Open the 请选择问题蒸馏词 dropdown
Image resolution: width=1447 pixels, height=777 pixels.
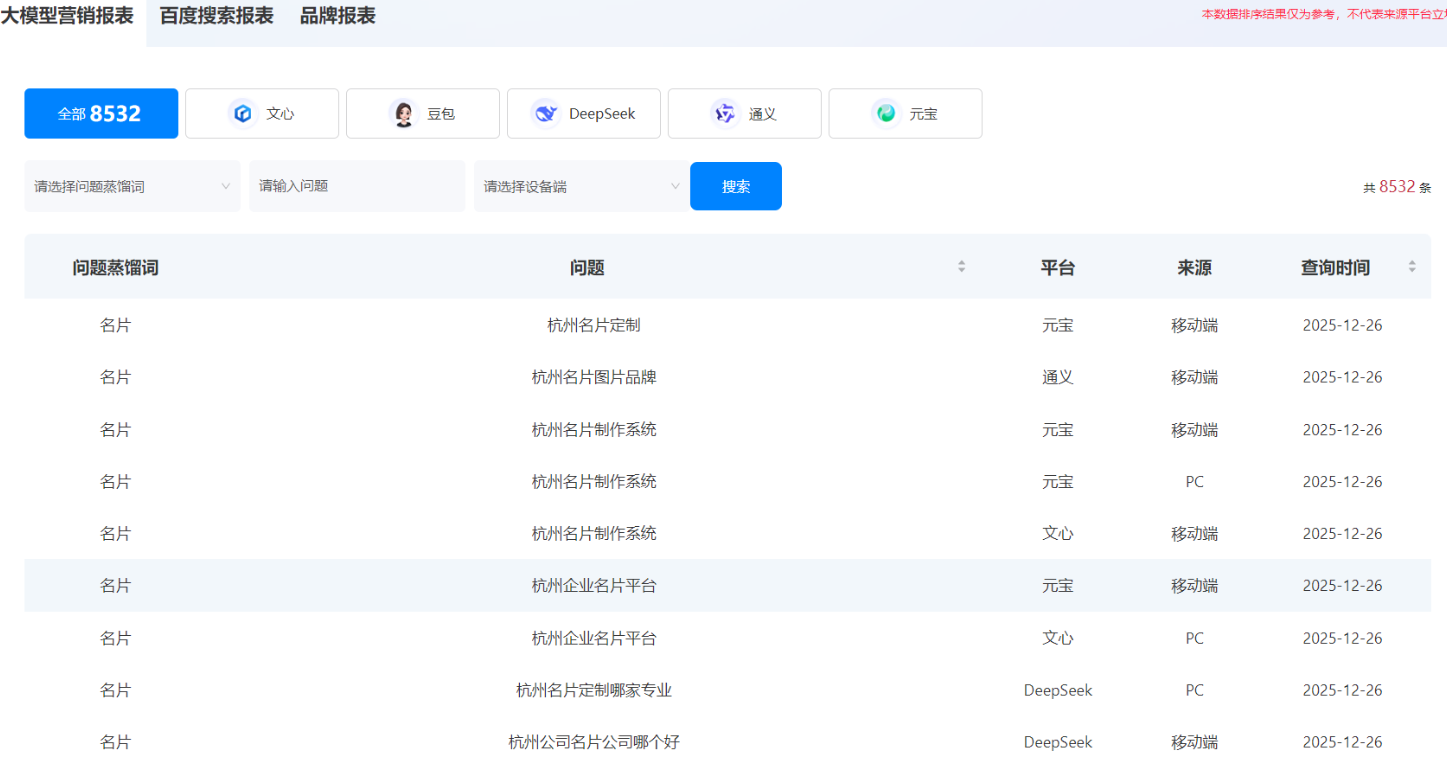132,186
